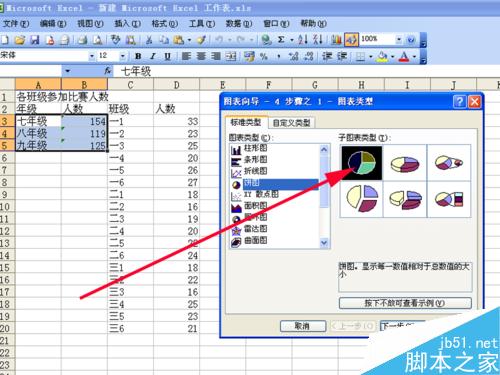Open the AutoSum dropdown arrow

(x=292, y=40)
